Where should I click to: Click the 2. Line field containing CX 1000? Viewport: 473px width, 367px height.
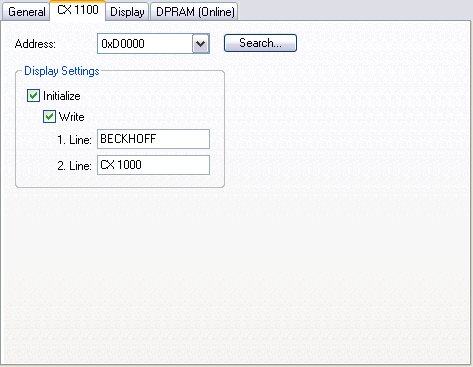[153, 165]
